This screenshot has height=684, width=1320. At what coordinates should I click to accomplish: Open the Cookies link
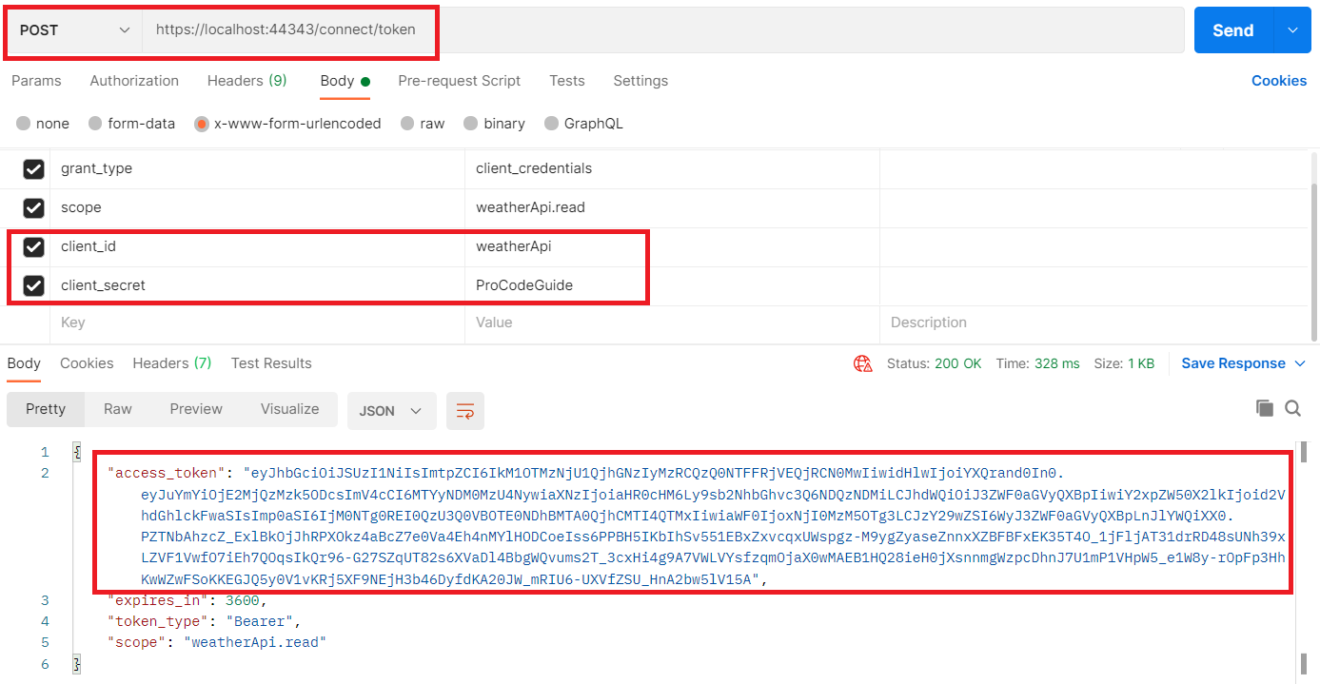[x=1279, y=81]
